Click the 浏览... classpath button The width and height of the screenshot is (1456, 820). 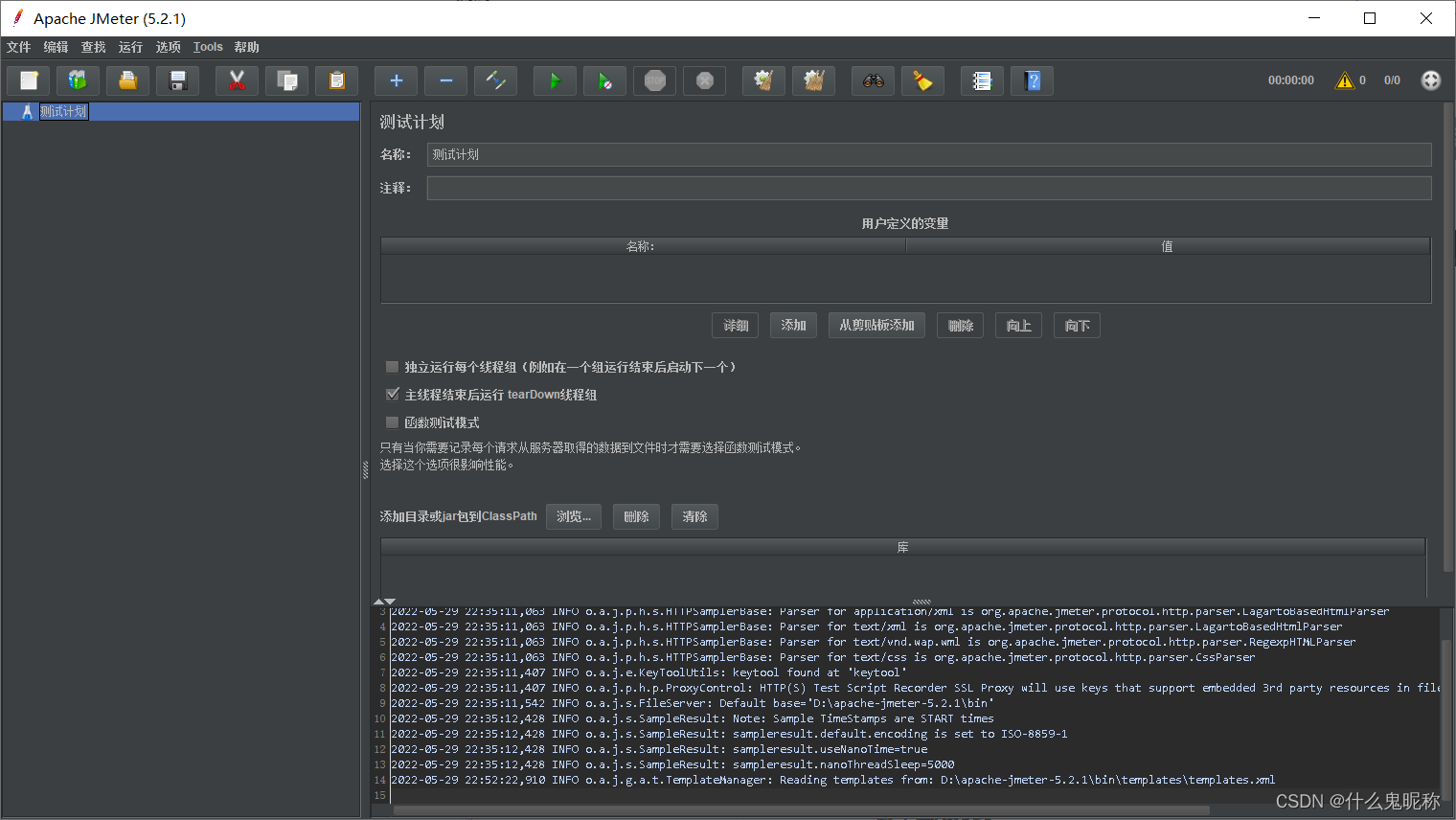point(574,516)
